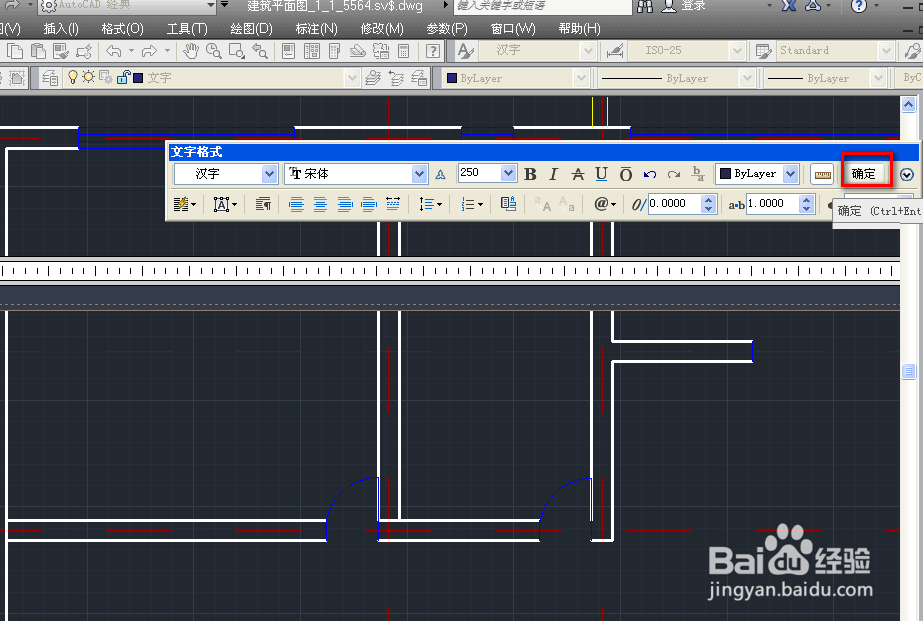Viewport: 923px width, 621px height.
Task: Click main toolbar Undo arrow
Action: 113,51
